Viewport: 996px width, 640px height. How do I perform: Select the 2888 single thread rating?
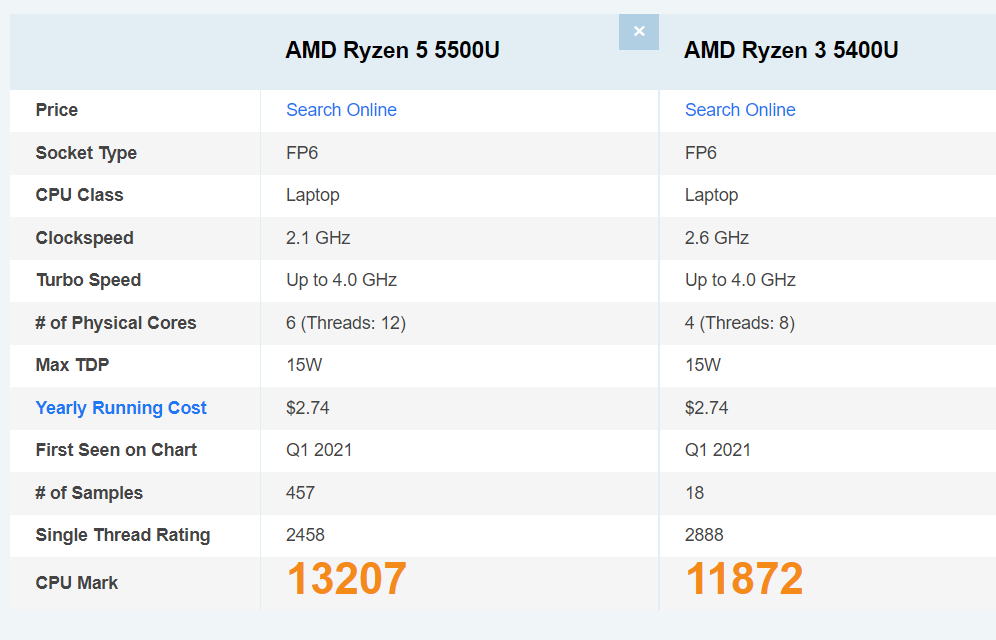(704, 535)
